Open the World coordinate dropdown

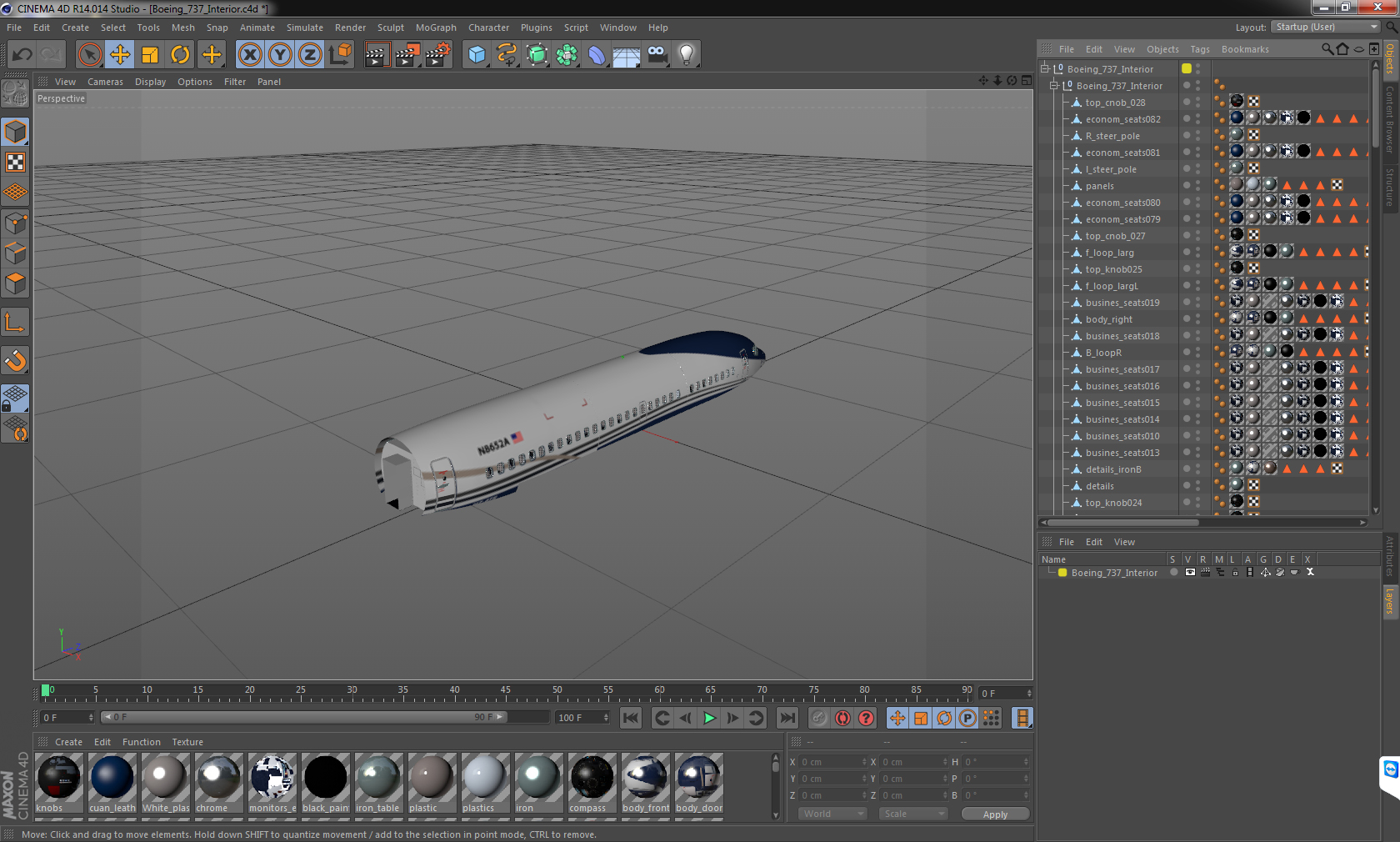point(832,814)
